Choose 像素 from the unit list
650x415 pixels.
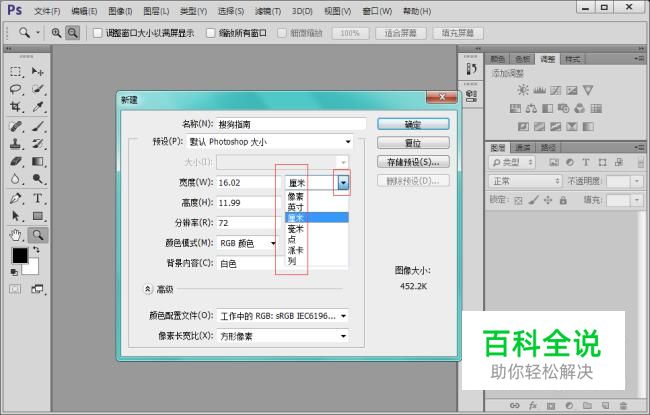click(x=317, y=196)
